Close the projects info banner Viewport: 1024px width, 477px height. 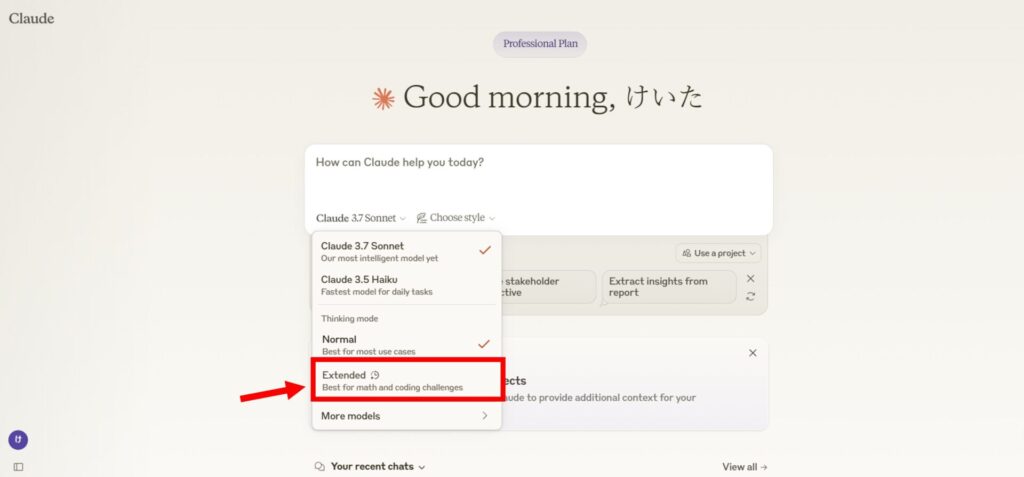(753, 353)
